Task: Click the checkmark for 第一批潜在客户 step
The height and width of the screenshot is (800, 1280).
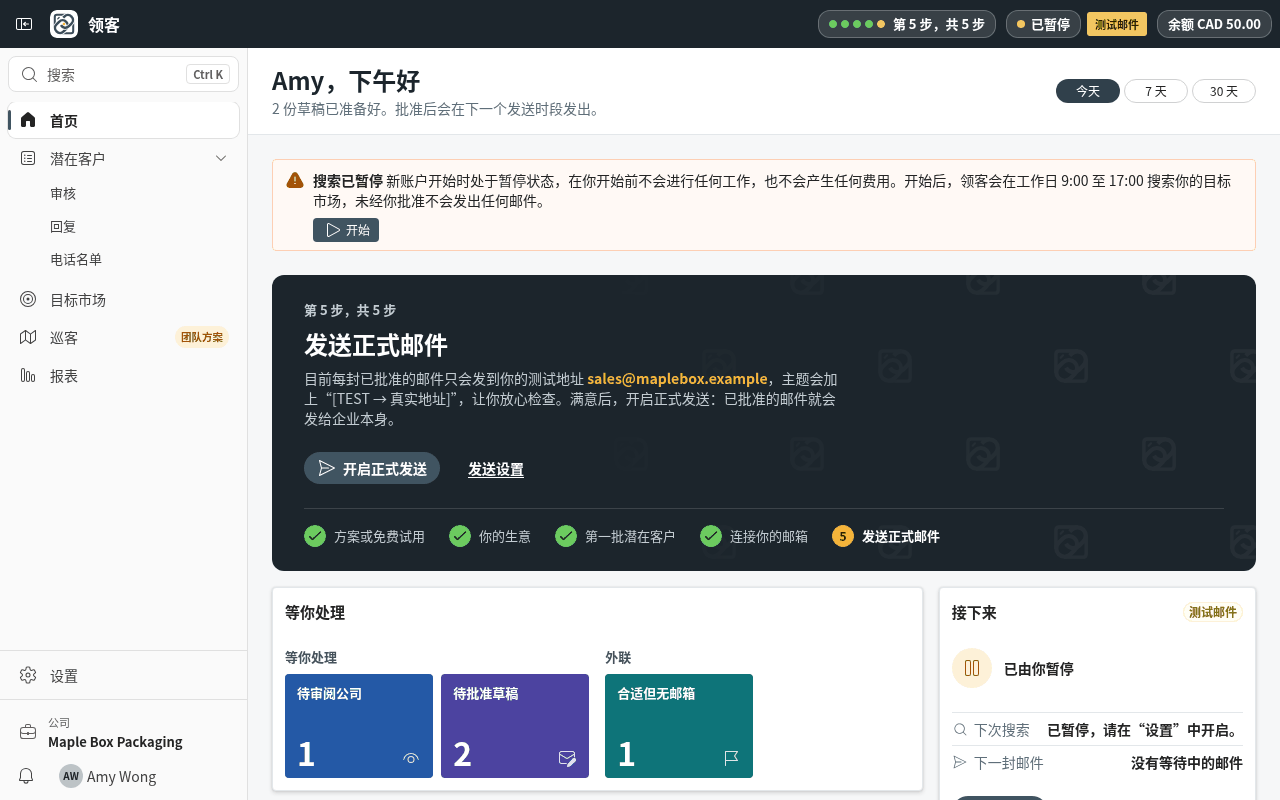Action: 566,536
